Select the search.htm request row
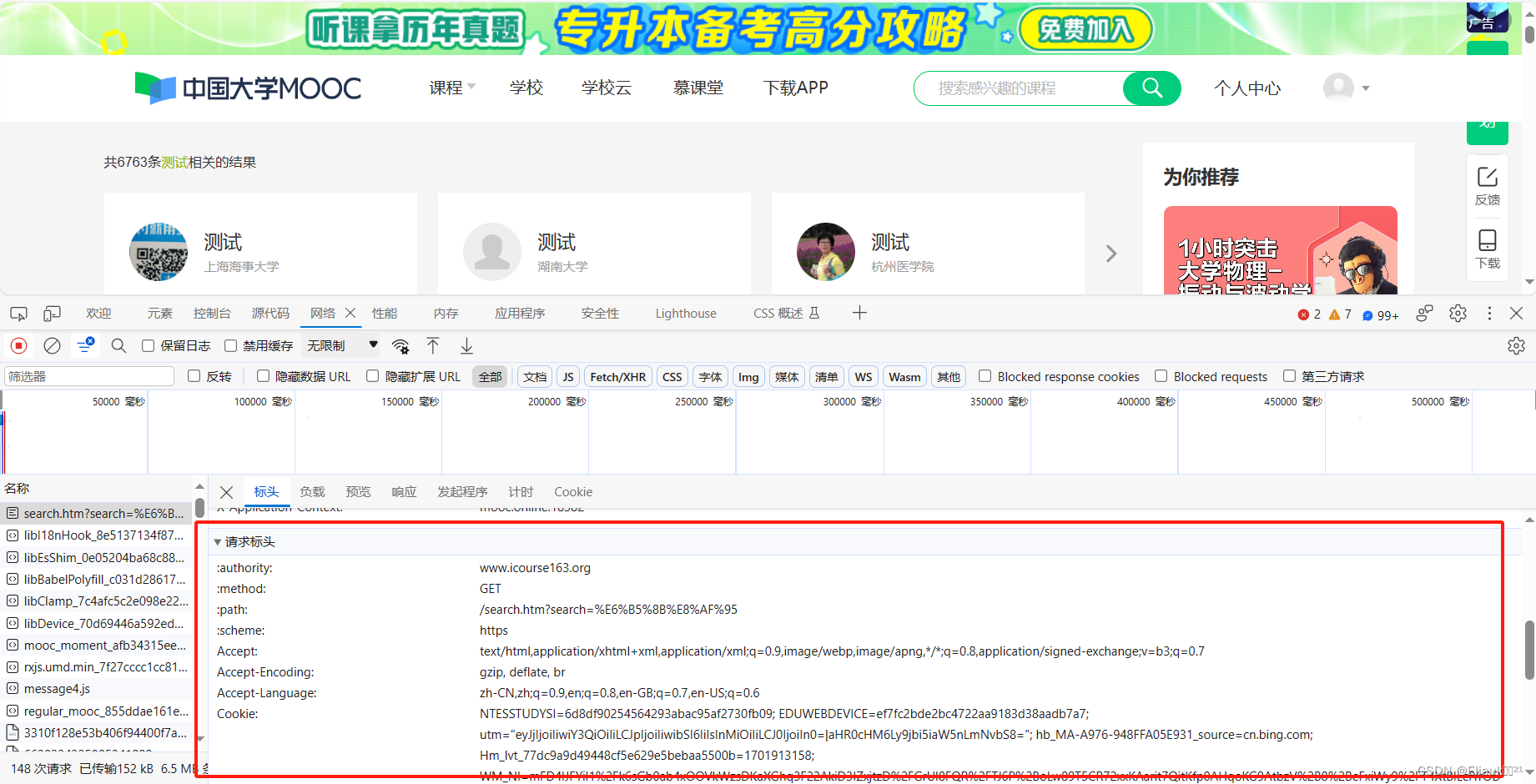The image size is (1536, 784). pos(97,513)
